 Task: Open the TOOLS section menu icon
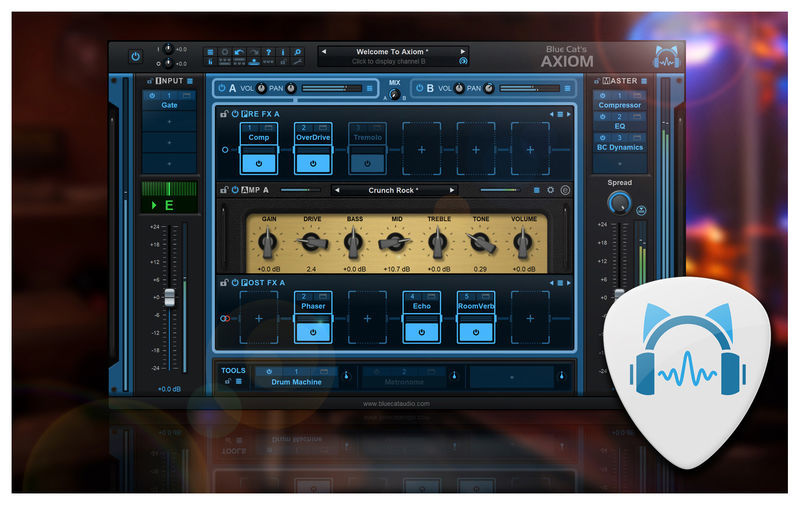239,381
